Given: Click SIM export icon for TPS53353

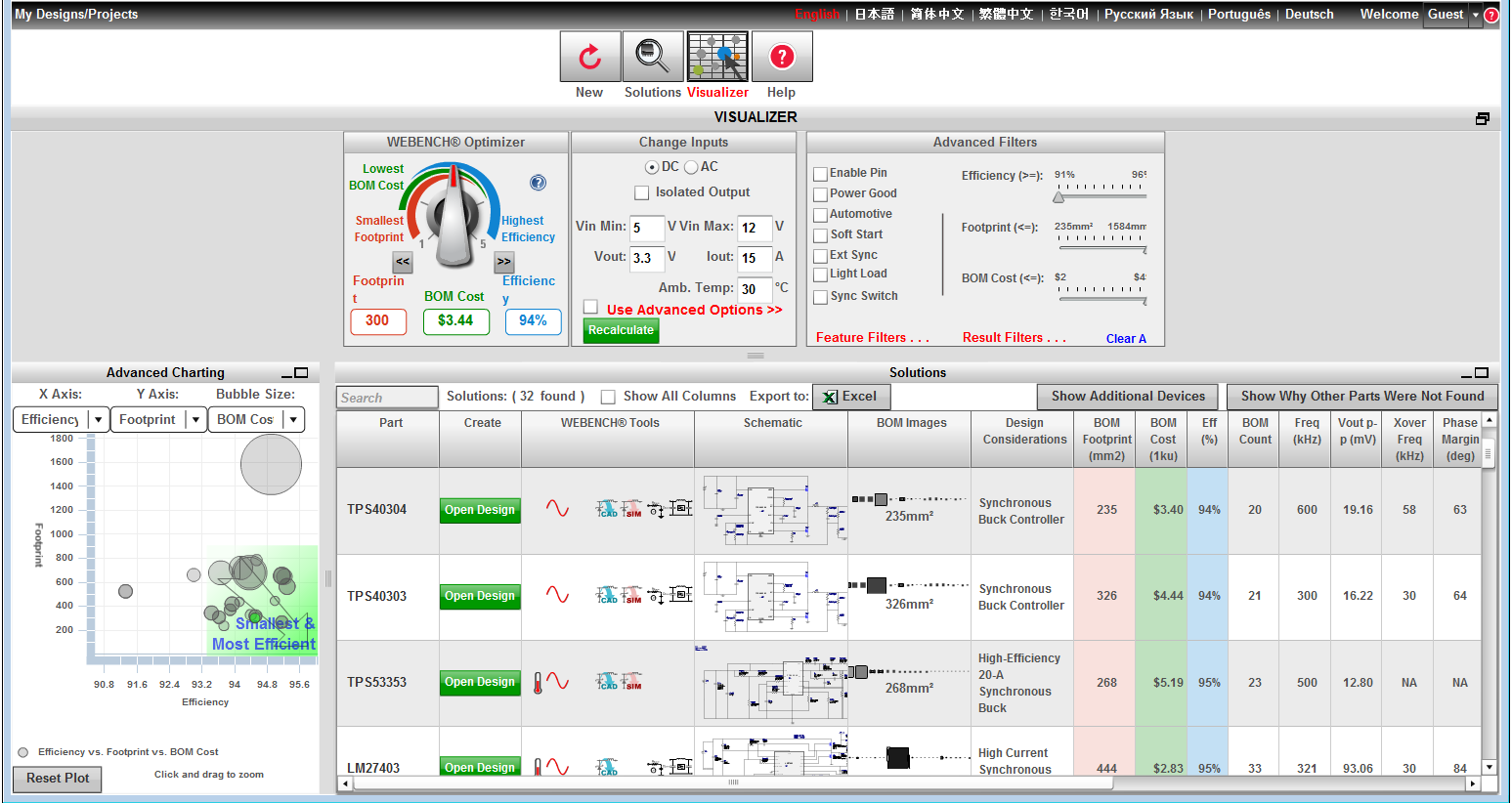Looking at the screenshot, I should [632, 681].
